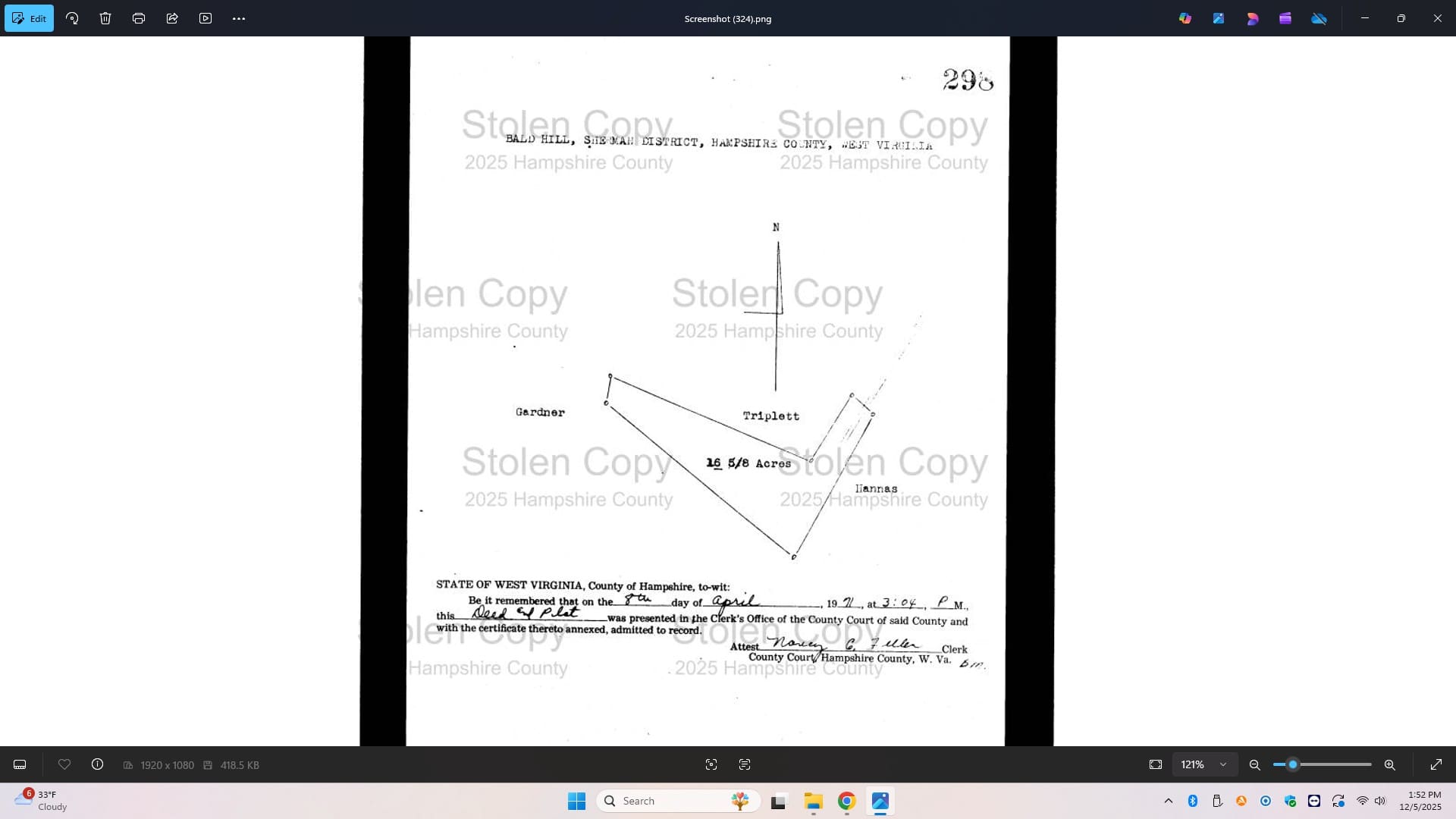Share the screenshot using share icon

tap(172, 18)
